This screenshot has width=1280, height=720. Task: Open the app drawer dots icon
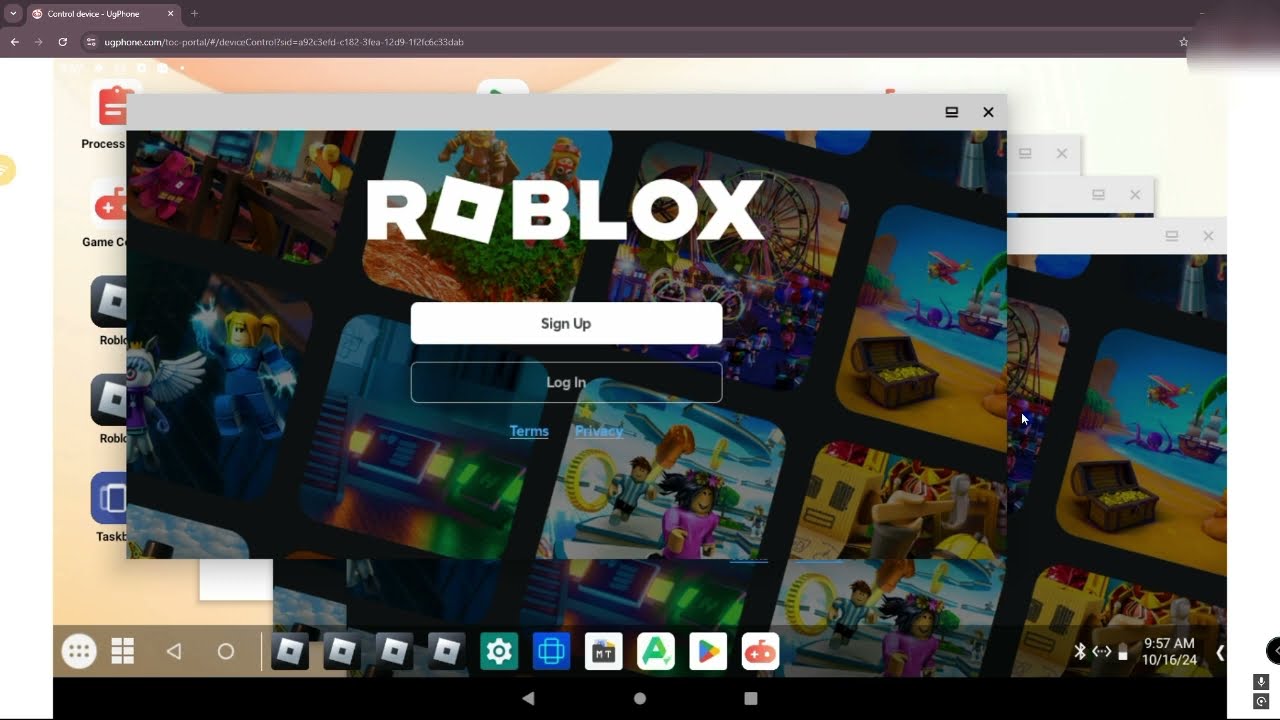pyautogui.click(x=78, y=652)
